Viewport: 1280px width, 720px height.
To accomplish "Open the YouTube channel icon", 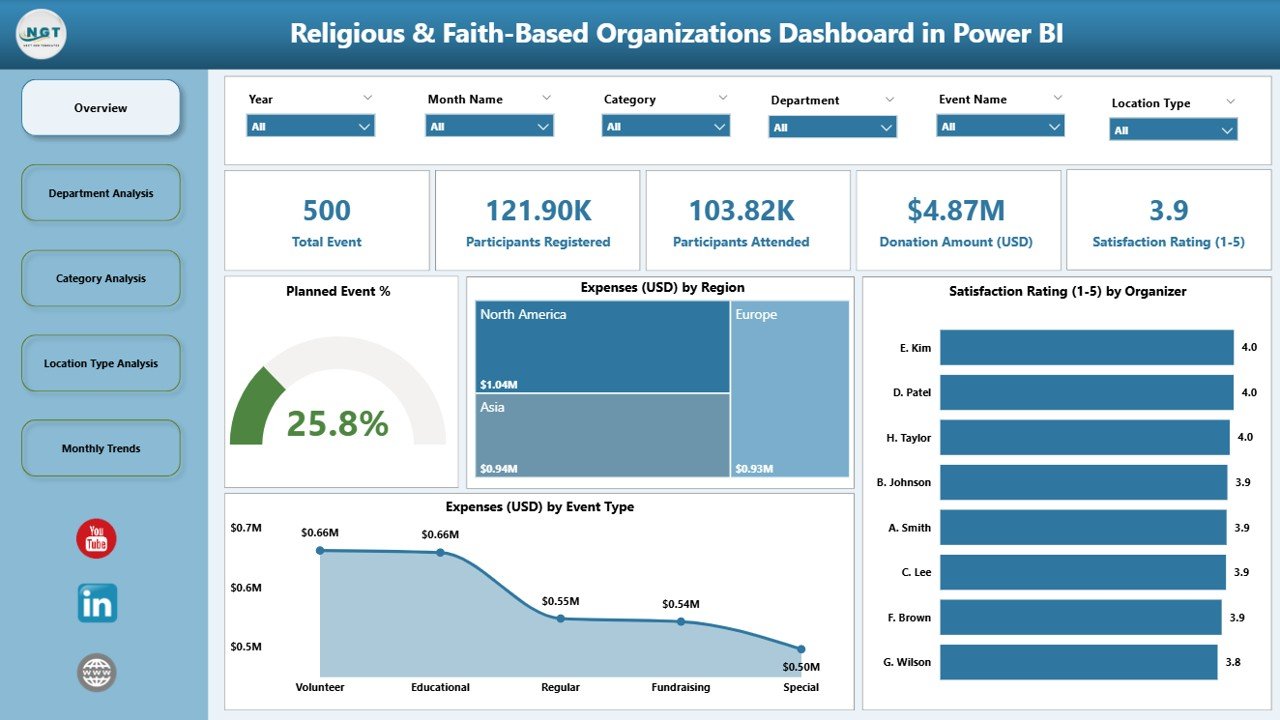I will point(96,539).
